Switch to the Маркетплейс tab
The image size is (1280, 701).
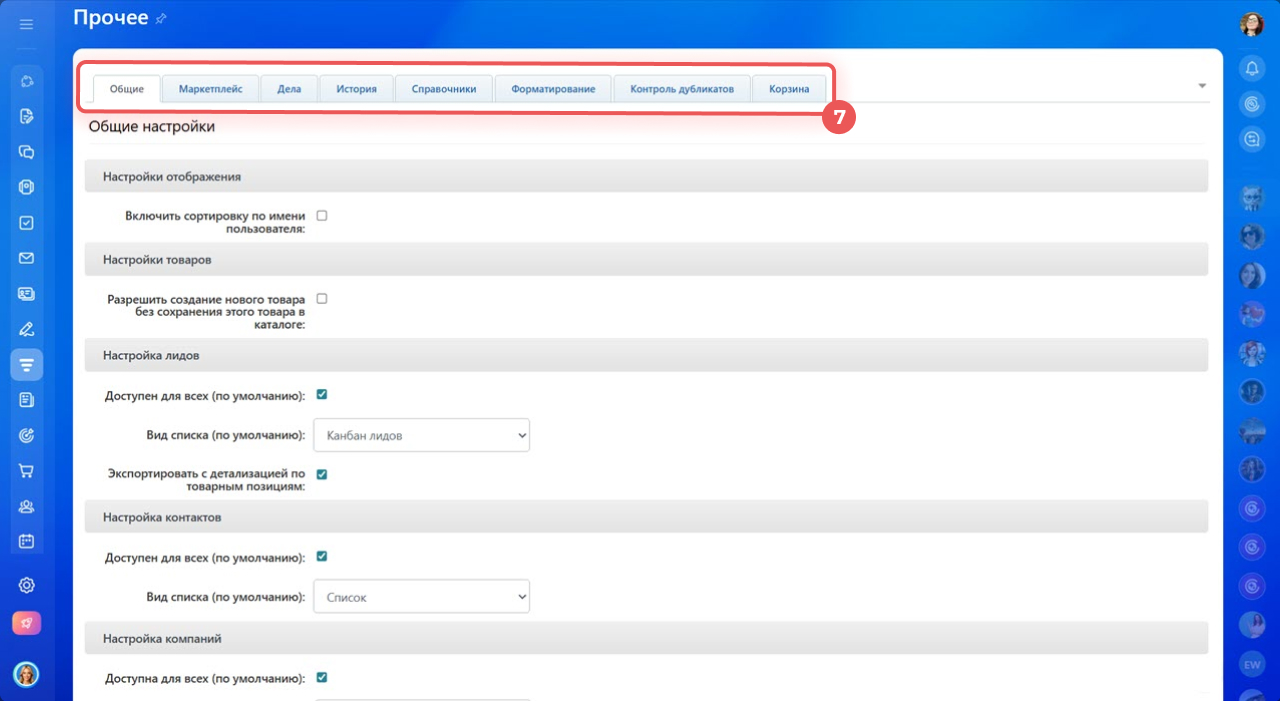210,89
